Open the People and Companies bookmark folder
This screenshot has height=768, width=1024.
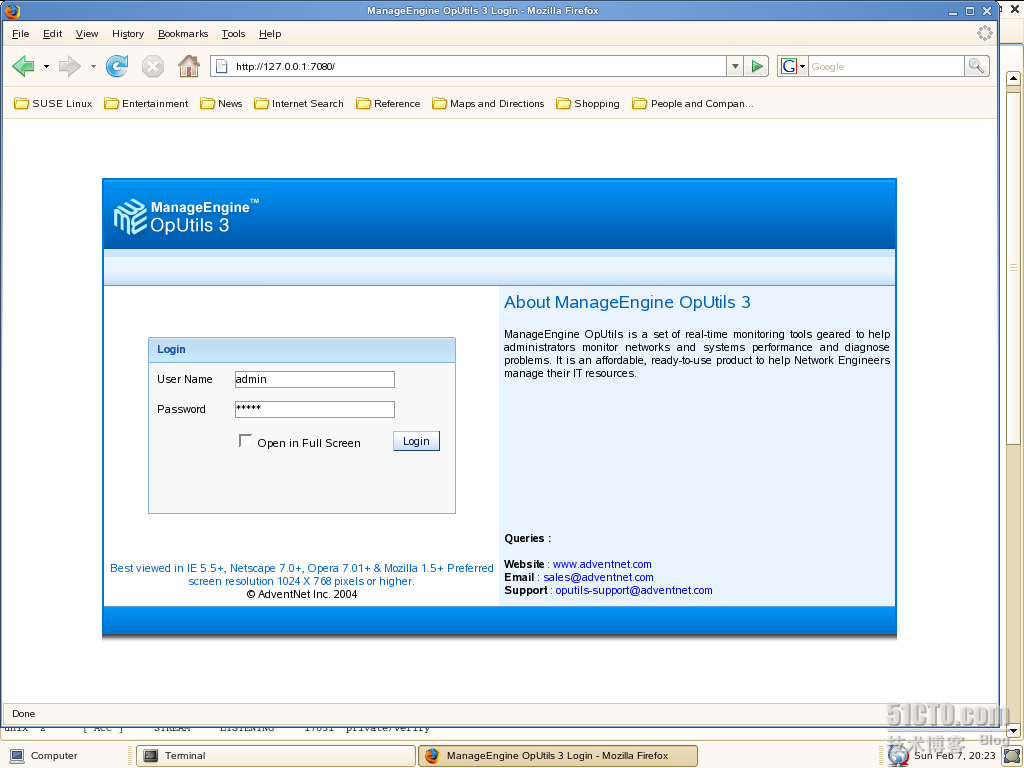693,103
